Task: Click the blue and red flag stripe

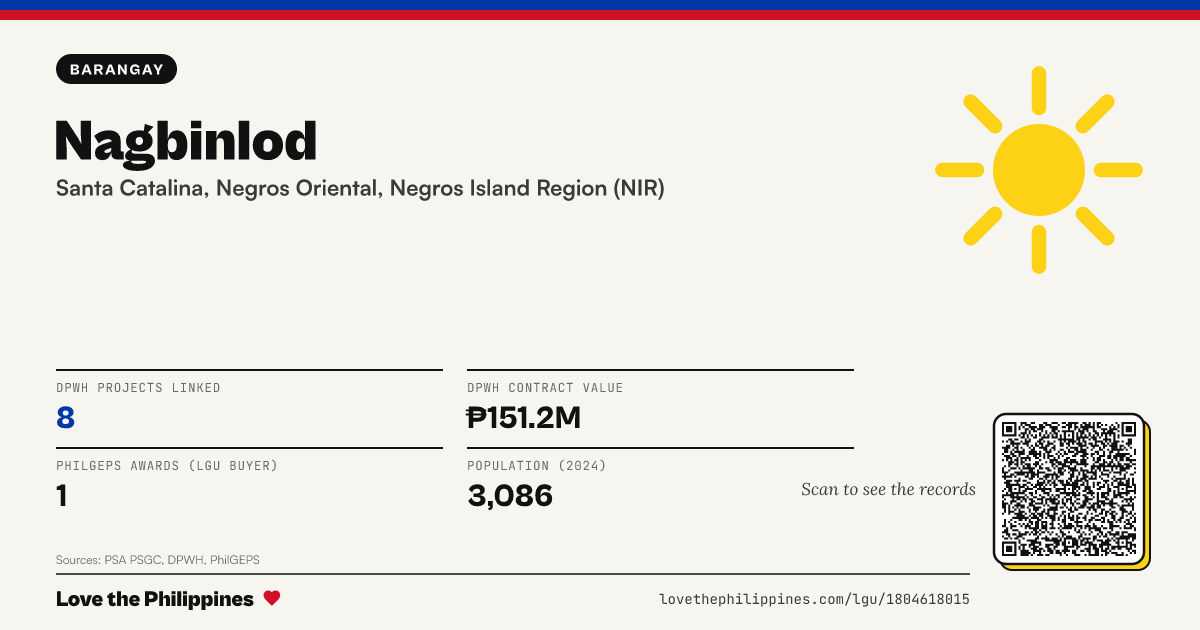Action: coord(600,10)
